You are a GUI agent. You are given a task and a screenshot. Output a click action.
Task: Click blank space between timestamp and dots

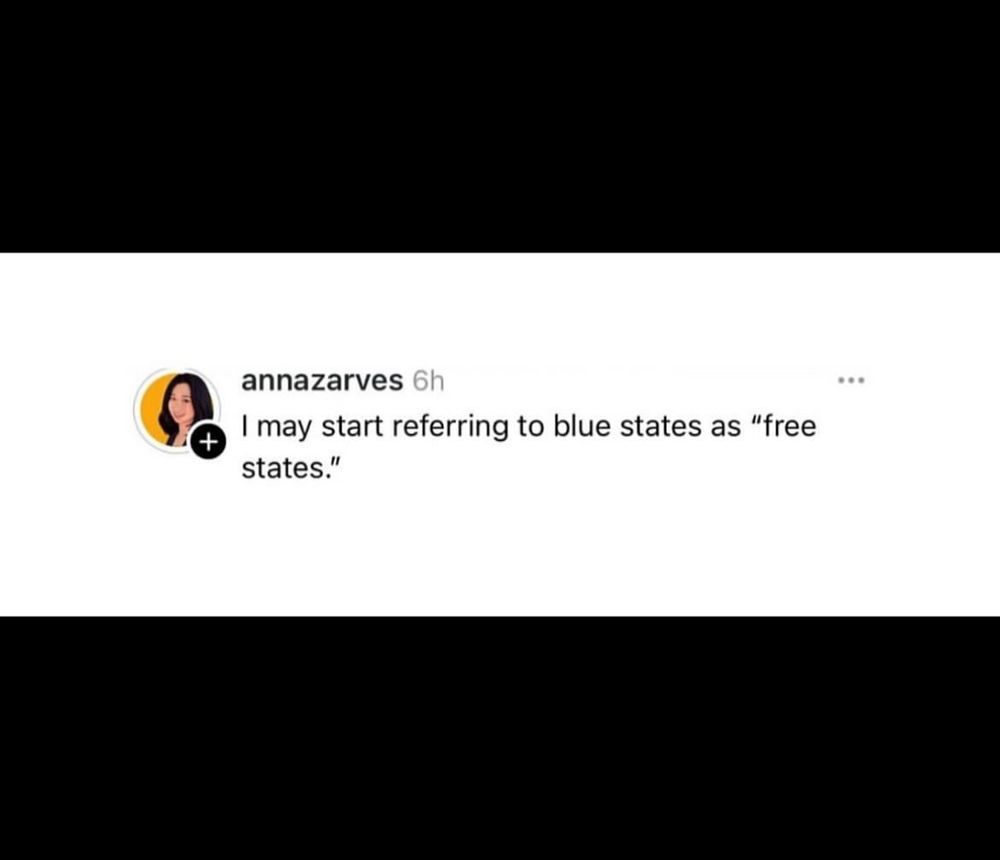pyautogui.click(x=638, y=381)
